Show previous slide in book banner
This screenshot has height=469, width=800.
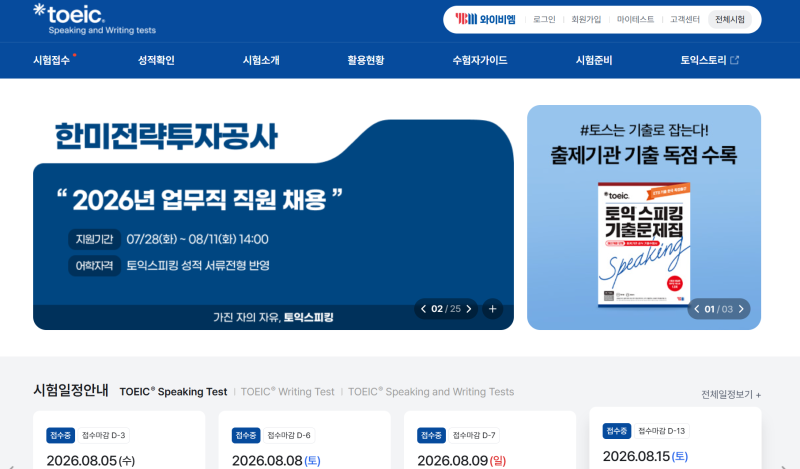[696, 309]
